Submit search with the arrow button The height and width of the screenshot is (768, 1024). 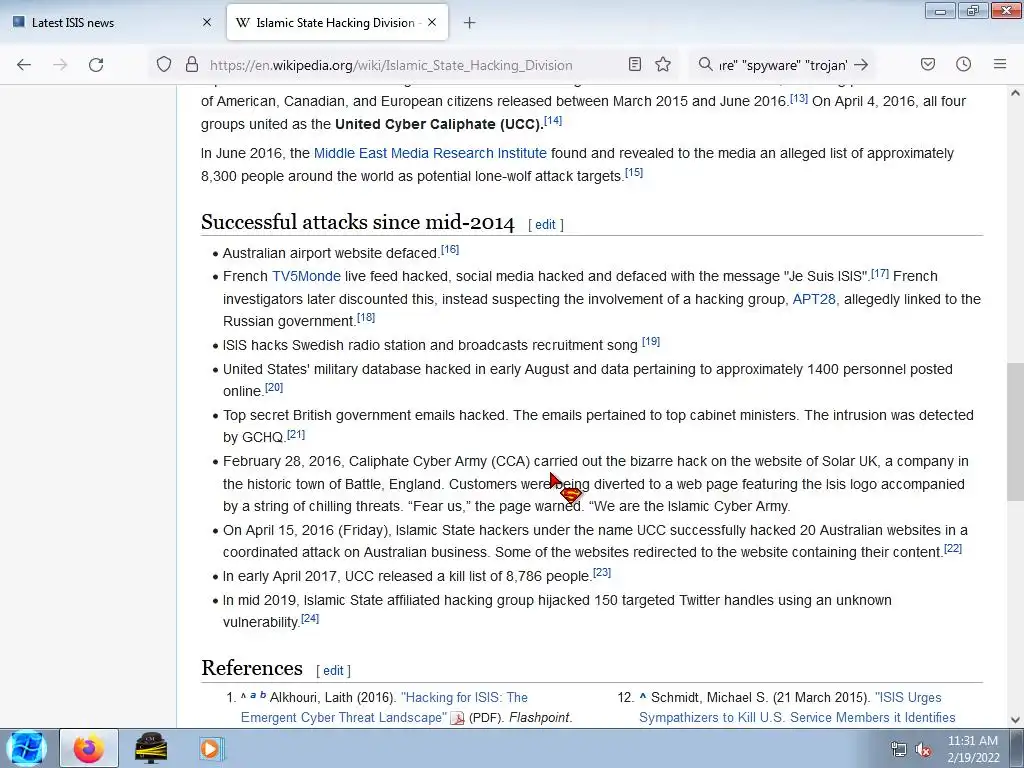click(861, 64)
